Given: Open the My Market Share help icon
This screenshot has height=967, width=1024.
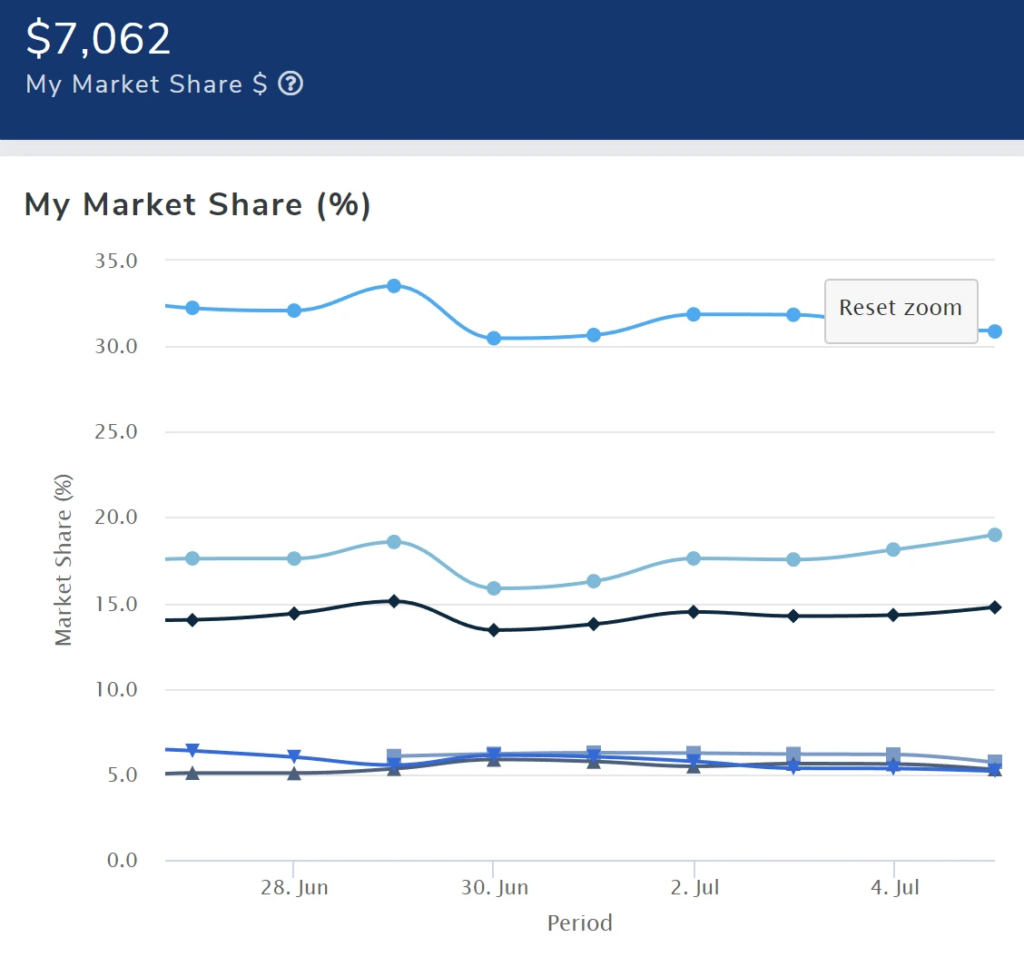Looking at the screenshot, I should click(x=290, y=85).
